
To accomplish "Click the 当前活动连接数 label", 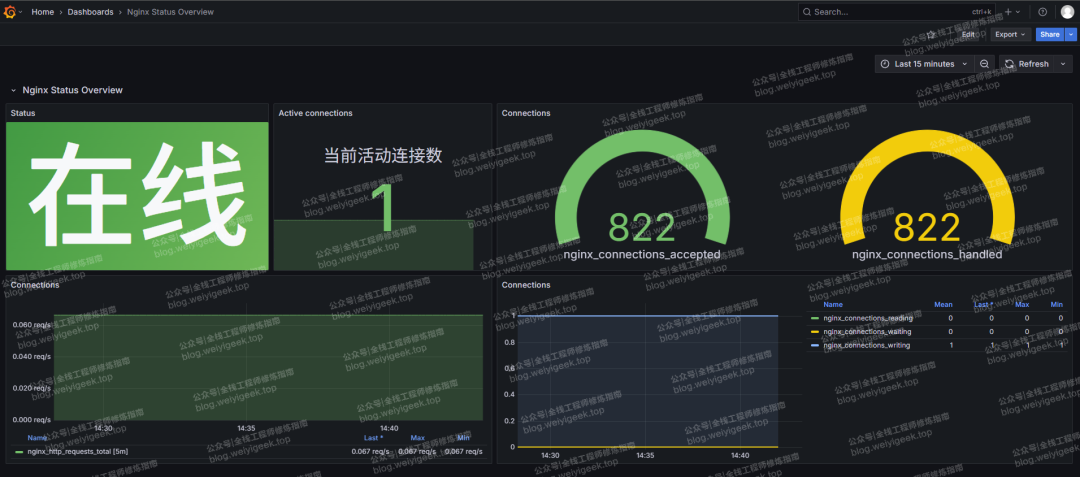I will point(383,156).
